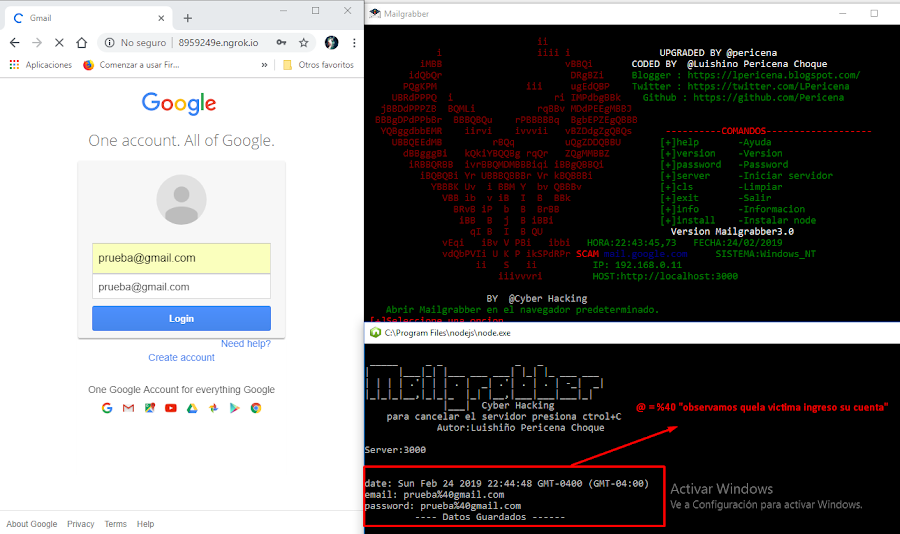Open Help footer link

[x=145, y=524]
